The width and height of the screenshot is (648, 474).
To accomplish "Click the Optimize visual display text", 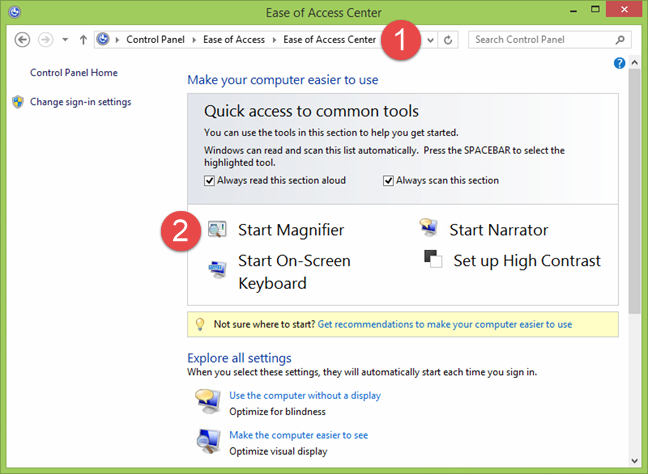I will [x=278, y=451].
